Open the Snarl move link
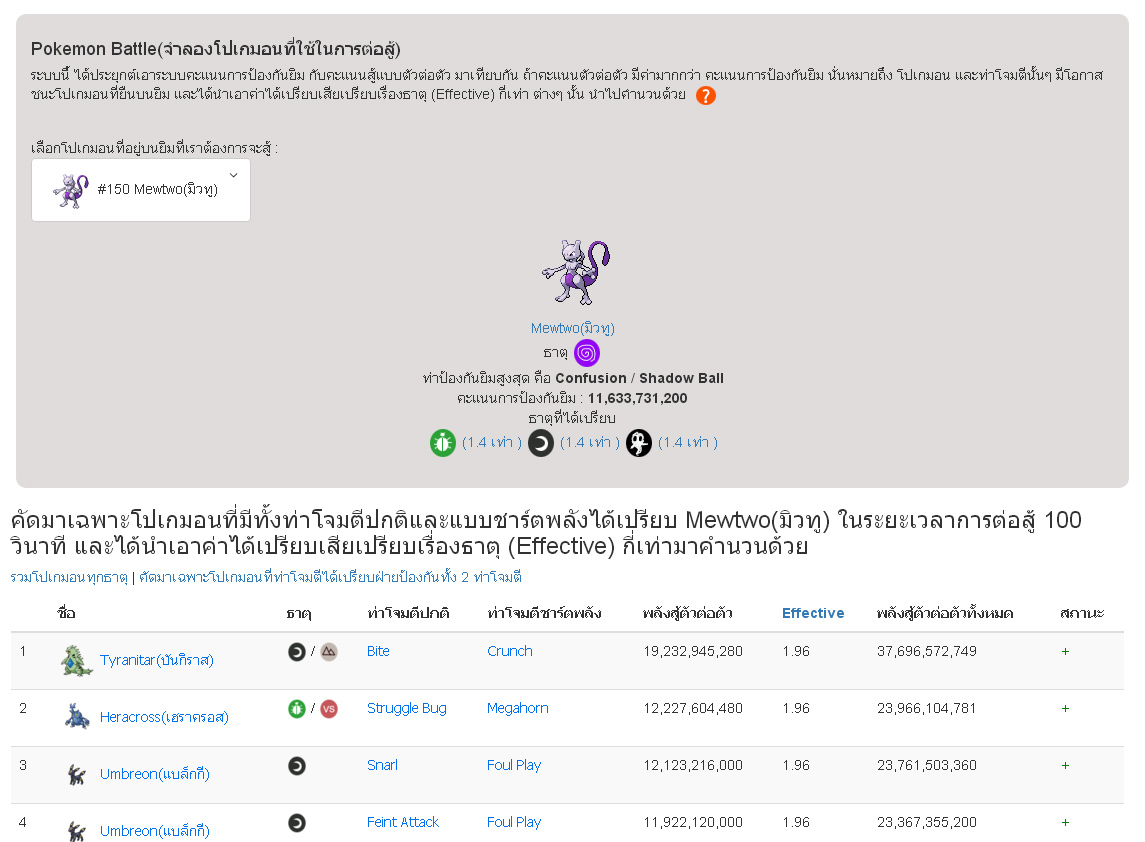The width and height of the screenshot is (1145, 842). click(x=382, y=765)
